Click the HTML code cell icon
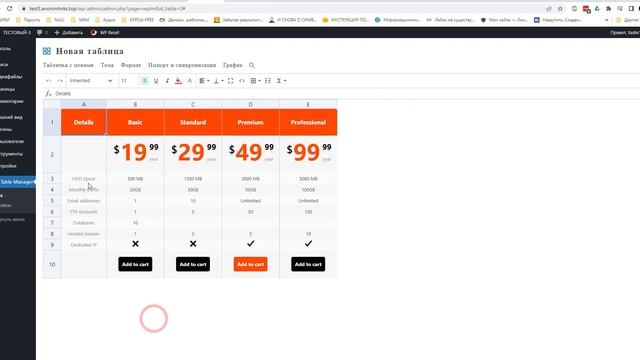640x360 pixels. click(x=242, y=81)
